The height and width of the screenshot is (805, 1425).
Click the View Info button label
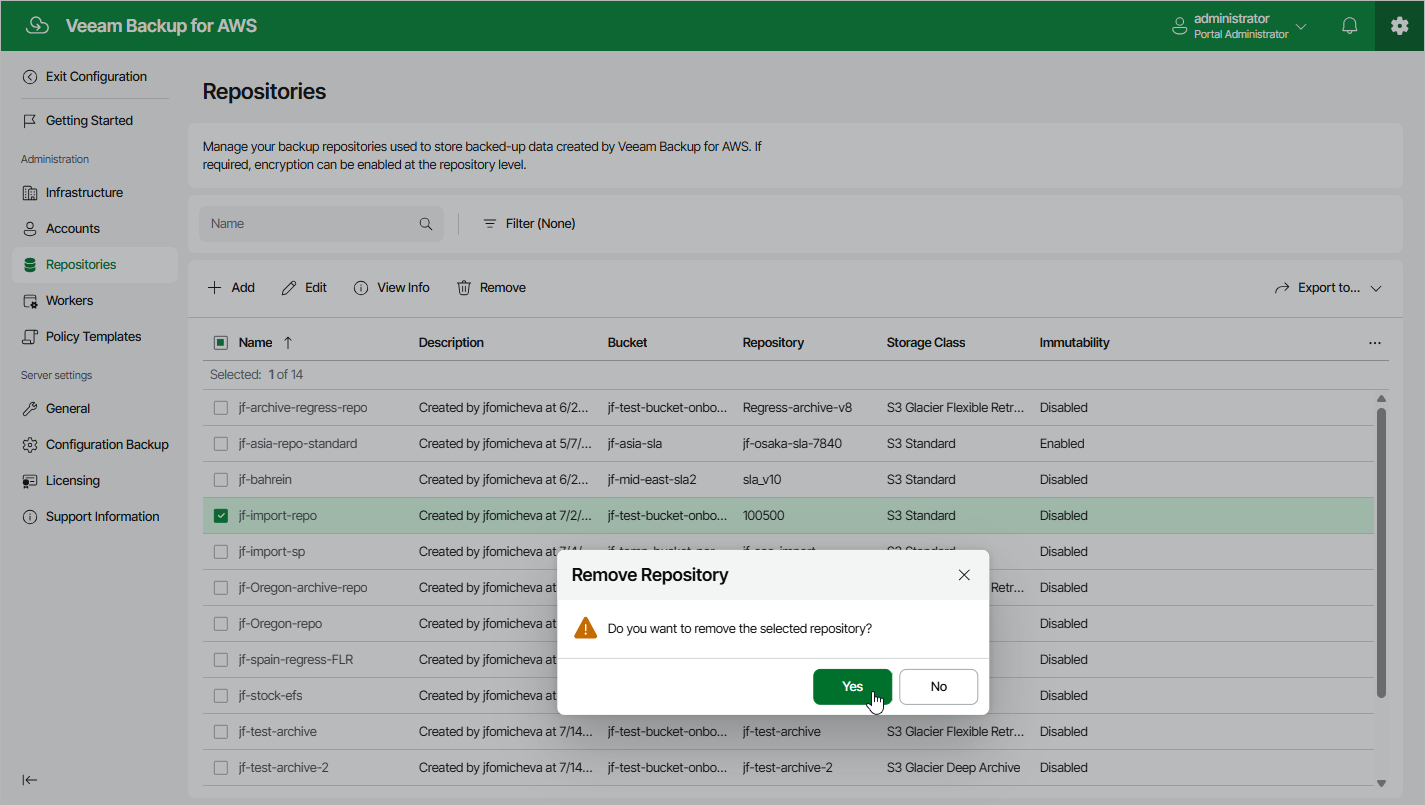[403, 288]
